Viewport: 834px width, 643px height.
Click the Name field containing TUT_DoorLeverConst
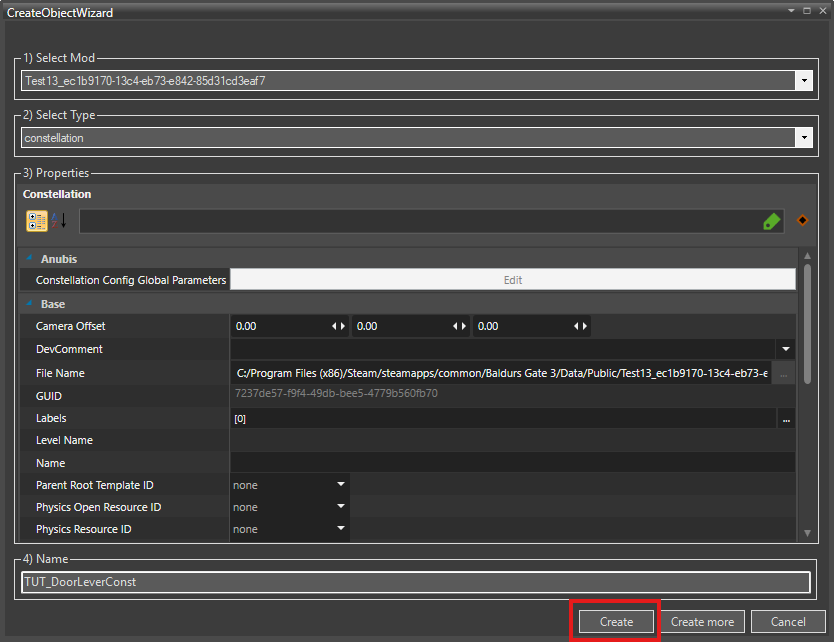click(416, 582)
